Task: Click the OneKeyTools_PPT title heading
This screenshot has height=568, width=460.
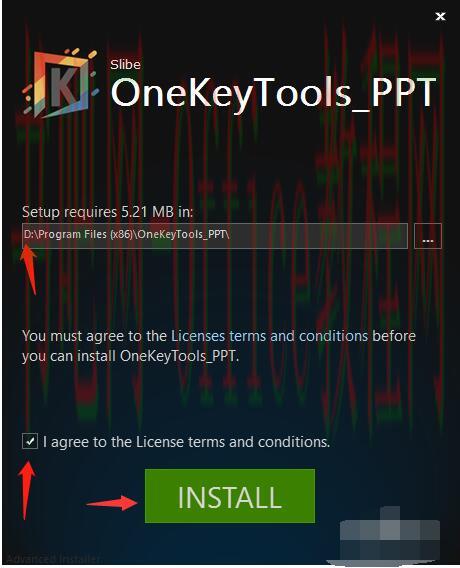Action: (274, 93)
